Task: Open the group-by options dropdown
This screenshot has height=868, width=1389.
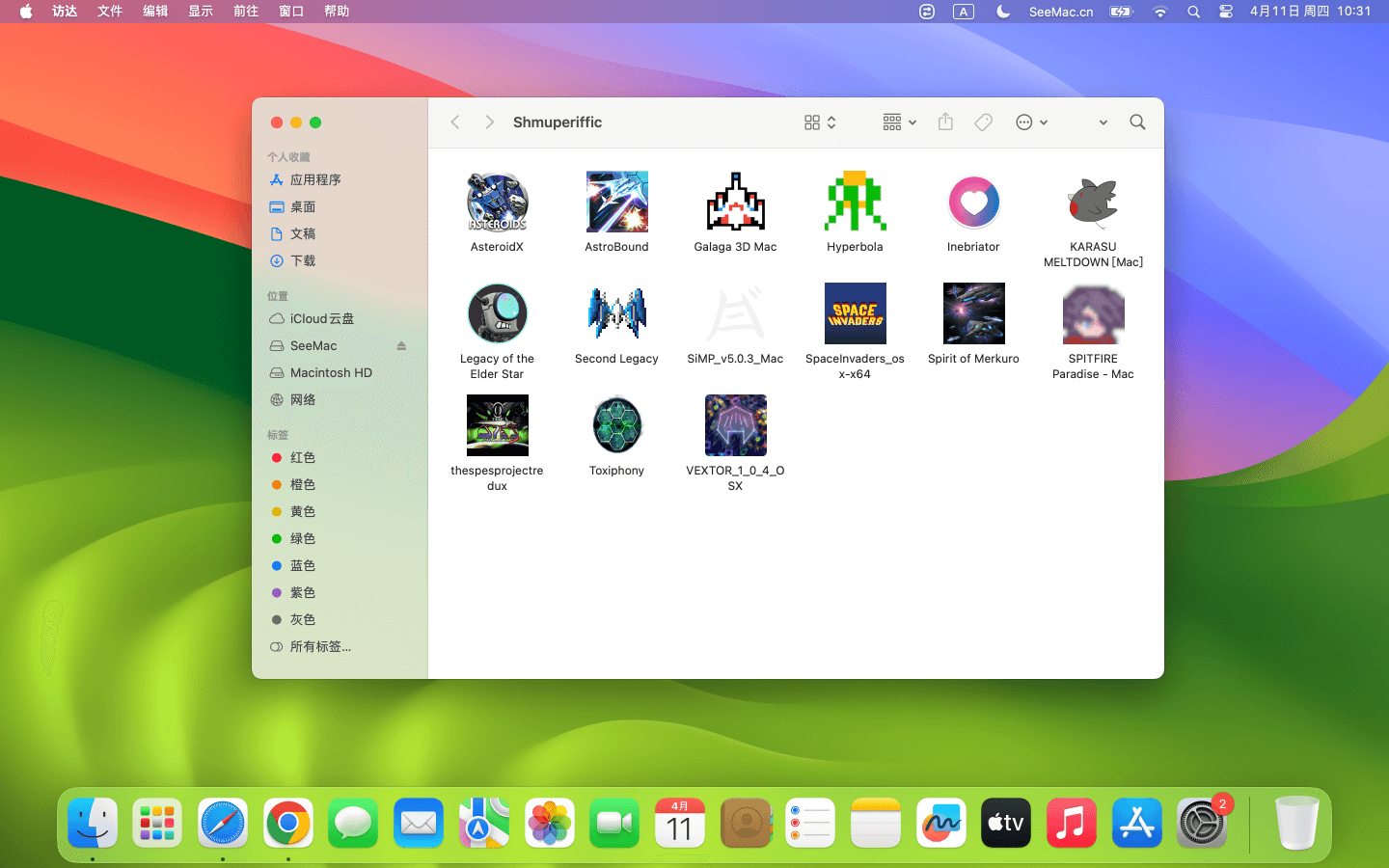Action: tap(899, 122)
